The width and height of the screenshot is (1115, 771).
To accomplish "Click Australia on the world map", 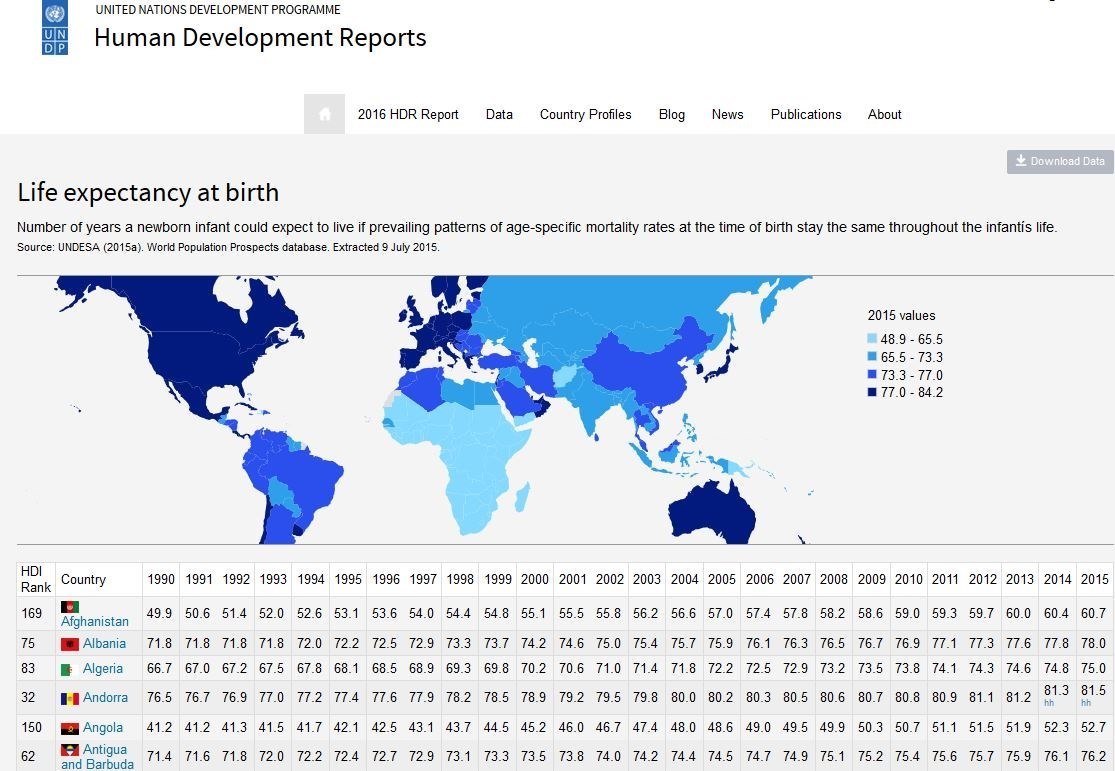I will point(708,512).
